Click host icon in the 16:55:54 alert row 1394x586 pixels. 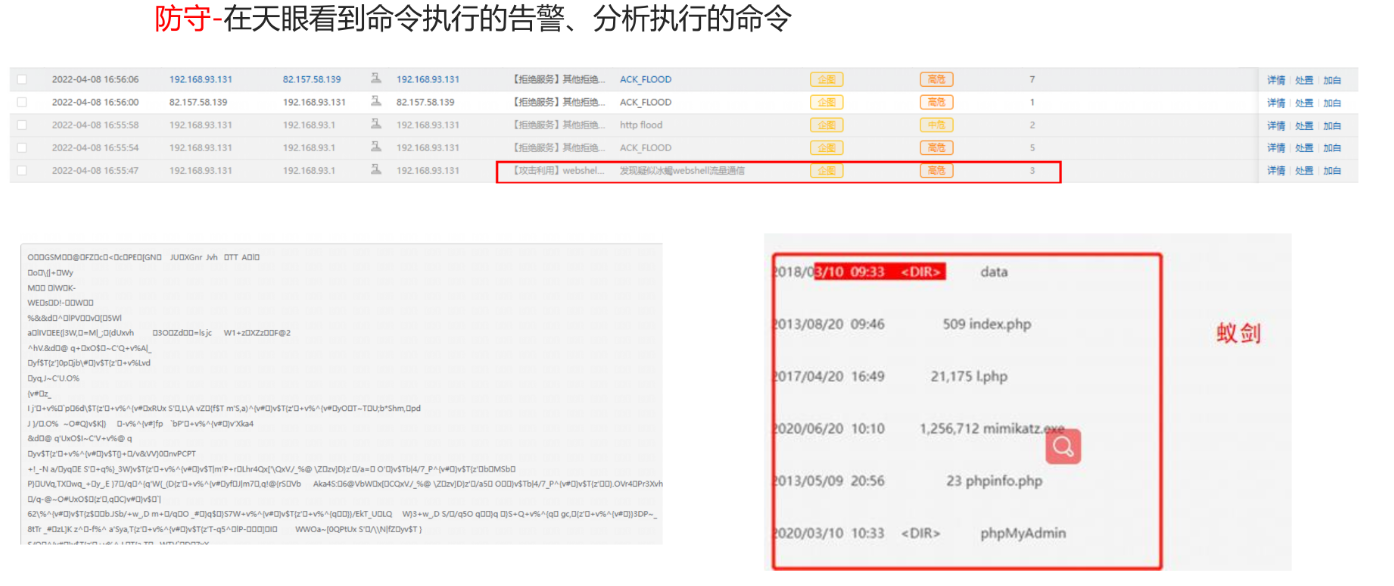(x=376, y=148)
